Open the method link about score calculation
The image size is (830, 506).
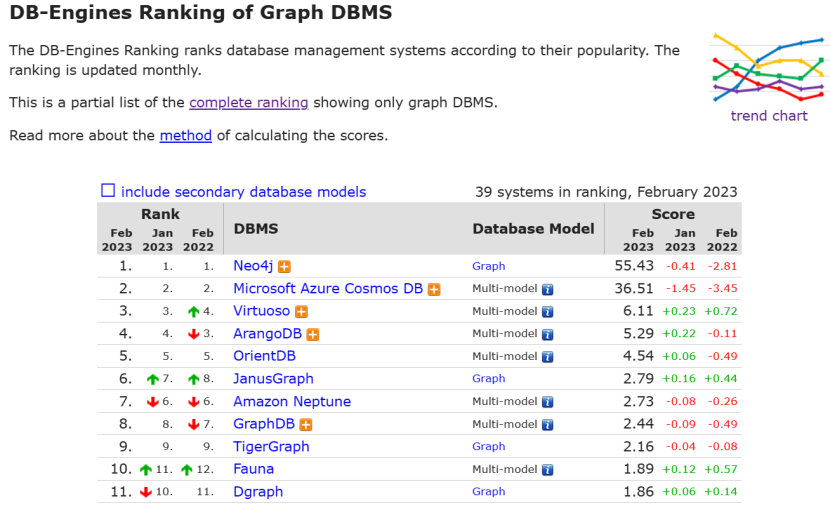point(186,135)
